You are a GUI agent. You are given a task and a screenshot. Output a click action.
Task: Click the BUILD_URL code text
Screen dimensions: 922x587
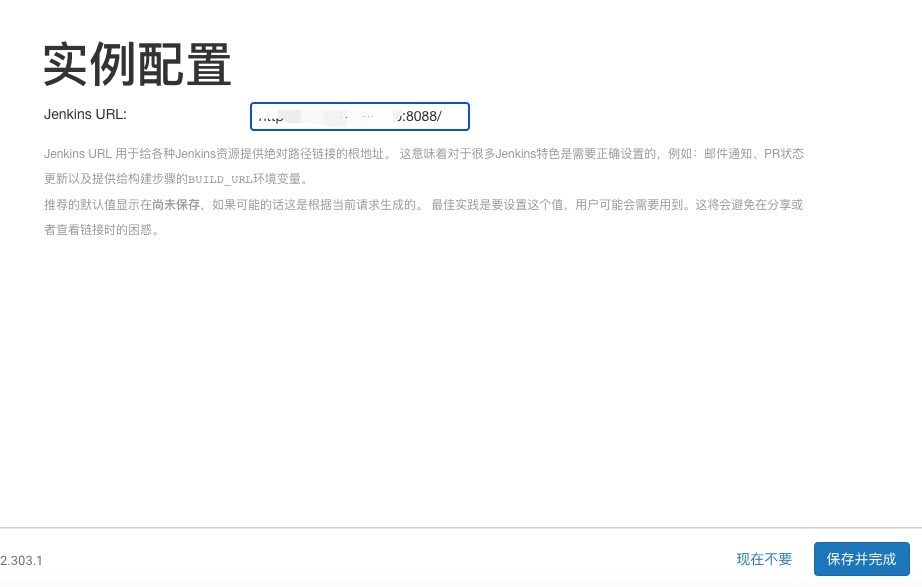point(218,180)
